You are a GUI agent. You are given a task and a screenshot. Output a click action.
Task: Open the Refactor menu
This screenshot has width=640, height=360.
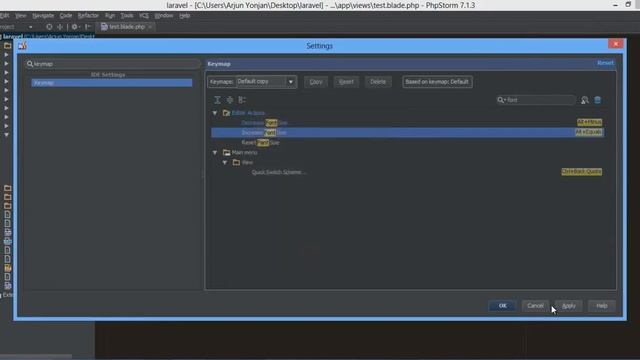pos(88,16)
